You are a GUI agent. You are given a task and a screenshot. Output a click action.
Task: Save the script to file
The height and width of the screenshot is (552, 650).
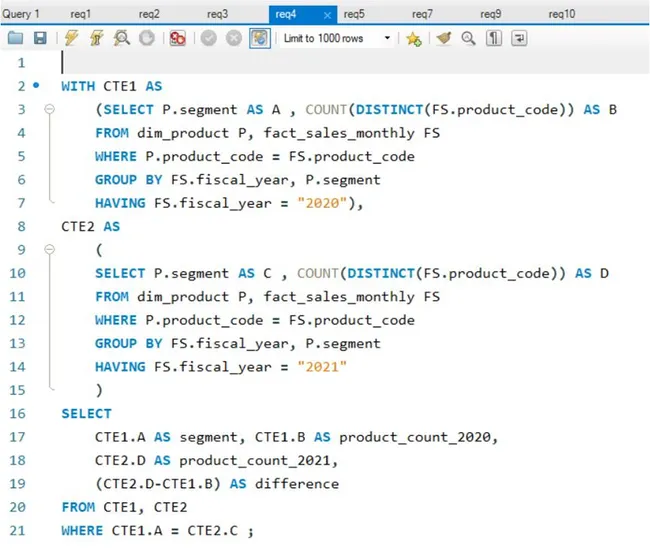tap(40, 38)
